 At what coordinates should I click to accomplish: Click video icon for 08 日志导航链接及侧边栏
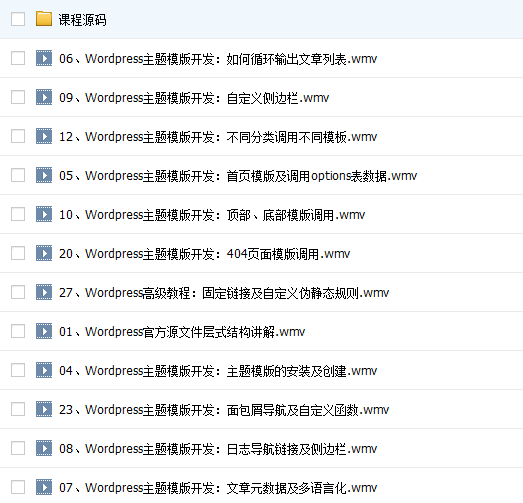click(44, 448)
